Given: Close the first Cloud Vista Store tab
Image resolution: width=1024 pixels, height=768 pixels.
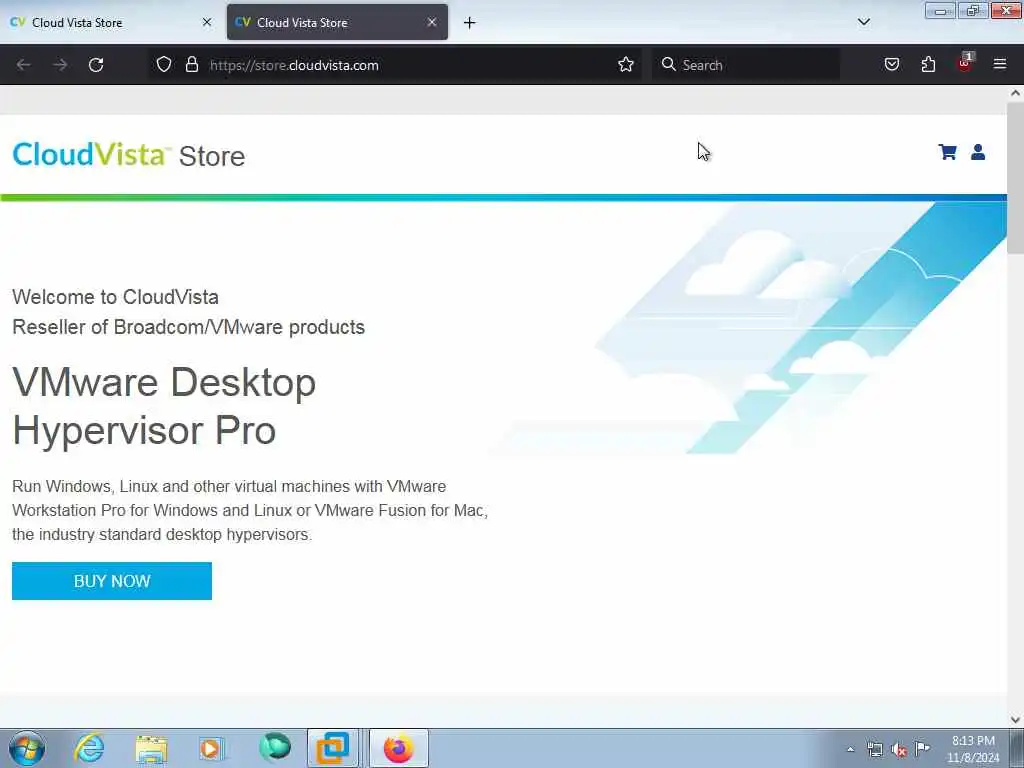Looking at the screenshot, I should click(207, 22).
